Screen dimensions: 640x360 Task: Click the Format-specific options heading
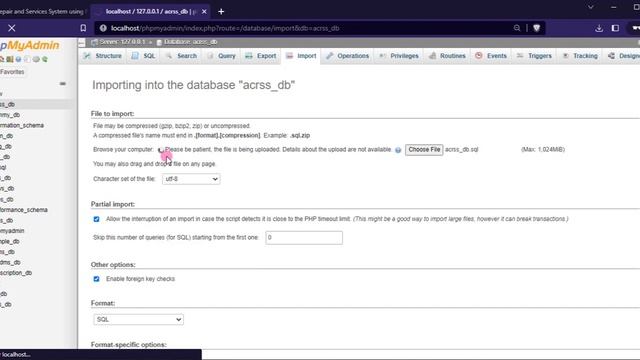coord(129,345)
